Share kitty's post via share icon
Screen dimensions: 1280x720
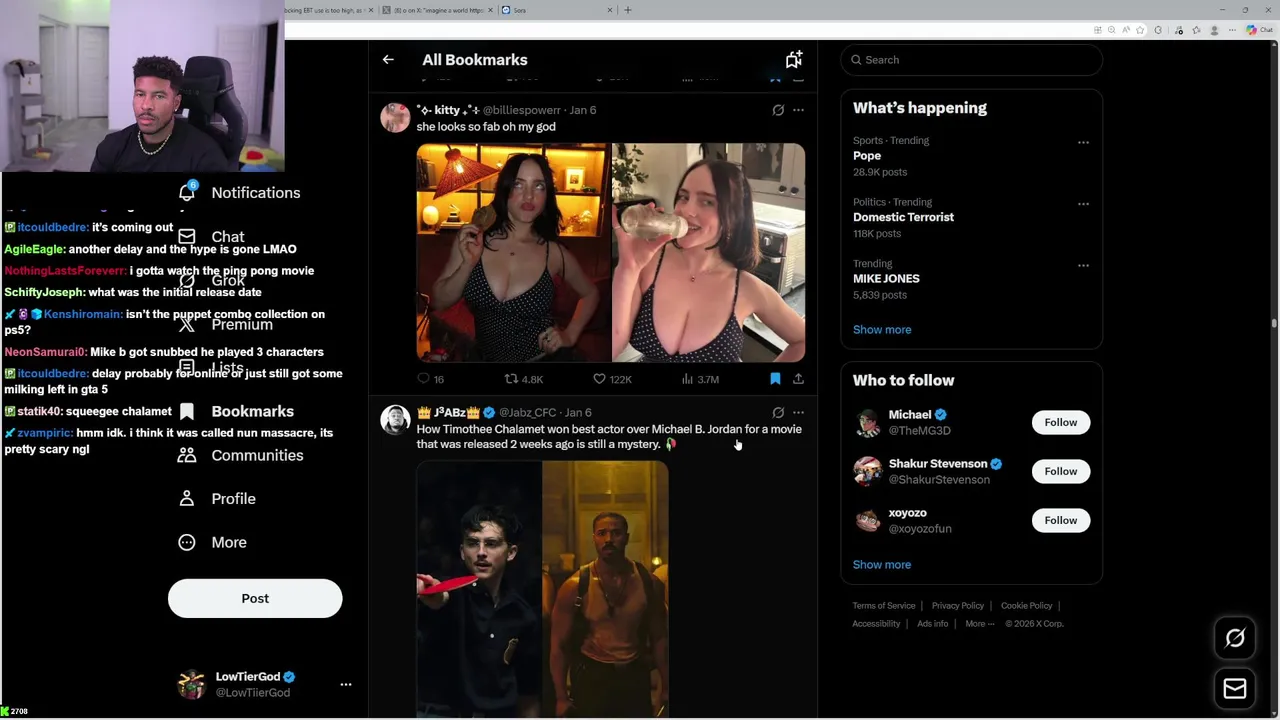[798, 379]
